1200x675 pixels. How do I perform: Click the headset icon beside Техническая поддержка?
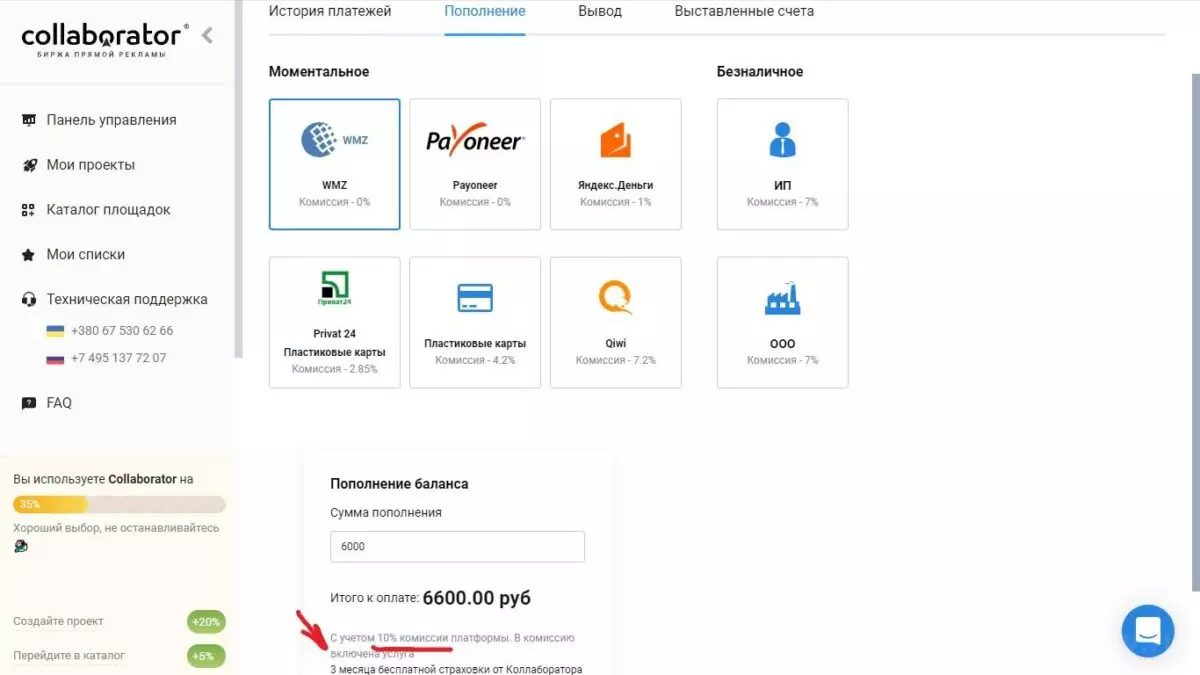pos(28,299)
